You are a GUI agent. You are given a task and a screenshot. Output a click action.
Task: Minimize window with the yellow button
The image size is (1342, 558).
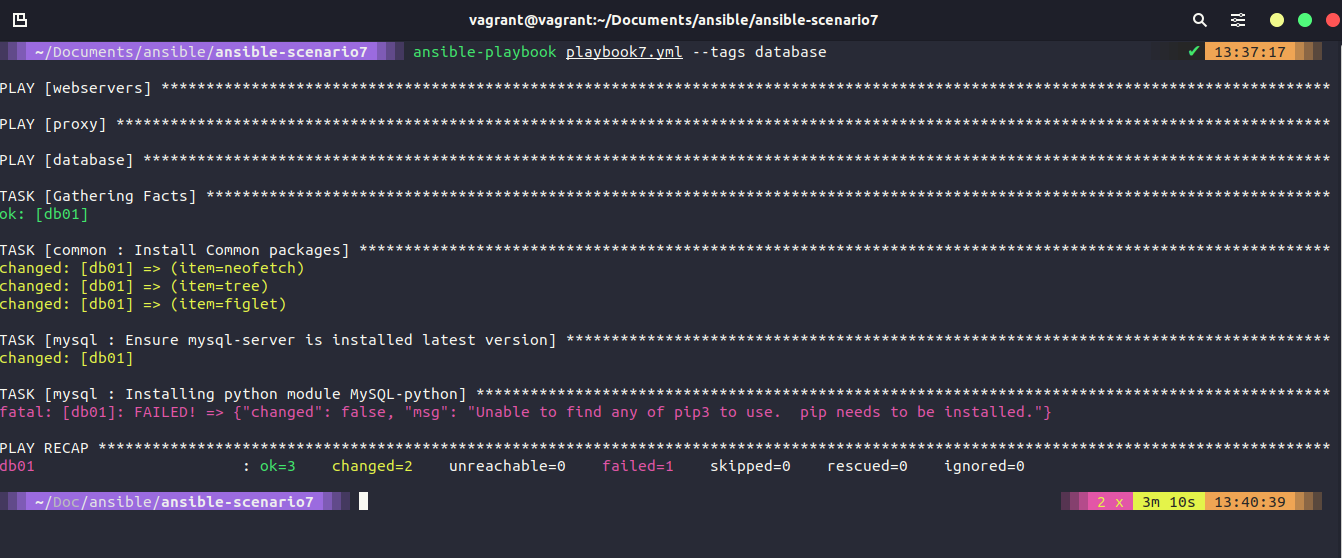(1277, 20)
